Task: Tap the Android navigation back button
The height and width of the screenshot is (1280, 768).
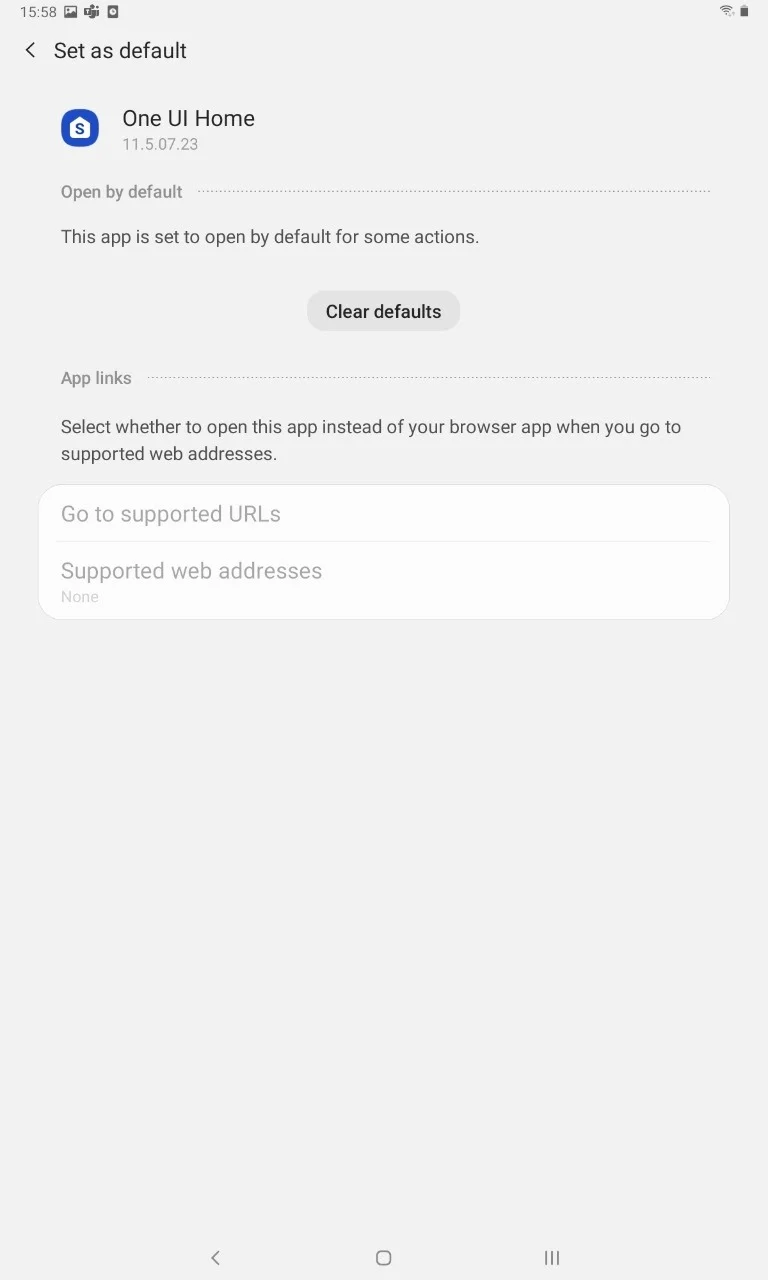Action: pyautogui.click(x=215, y=1258)
